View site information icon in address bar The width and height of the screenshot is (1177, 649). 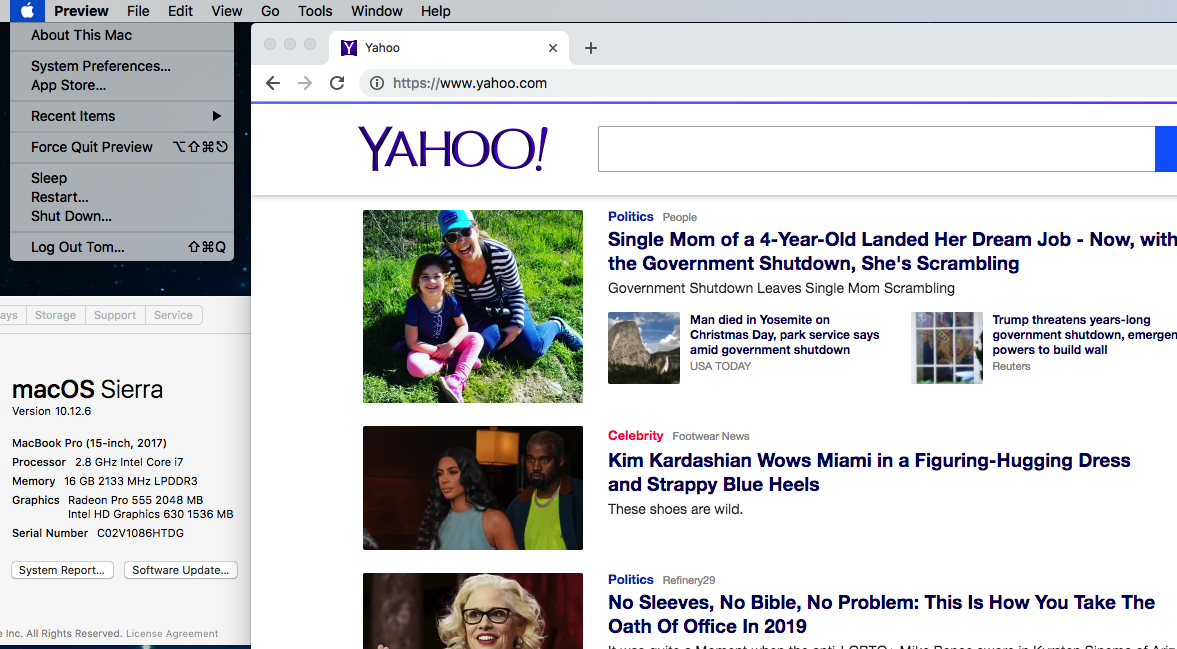(x=377, y=83)
